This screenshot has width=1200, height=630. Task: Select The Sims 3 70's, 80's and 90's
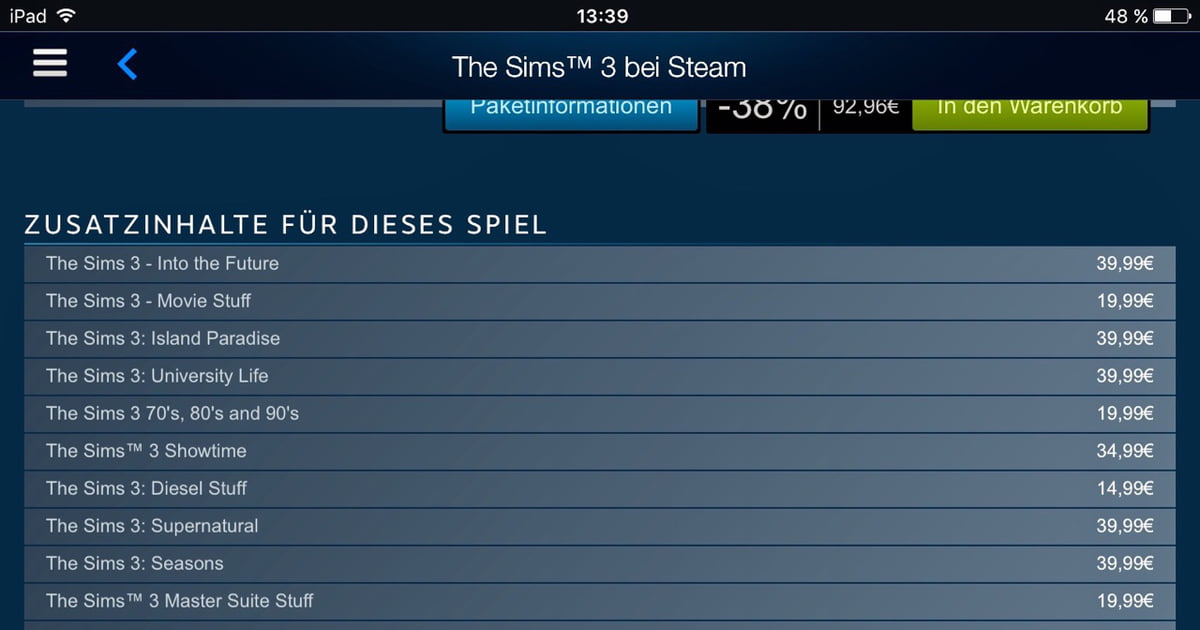coord(601,414)
